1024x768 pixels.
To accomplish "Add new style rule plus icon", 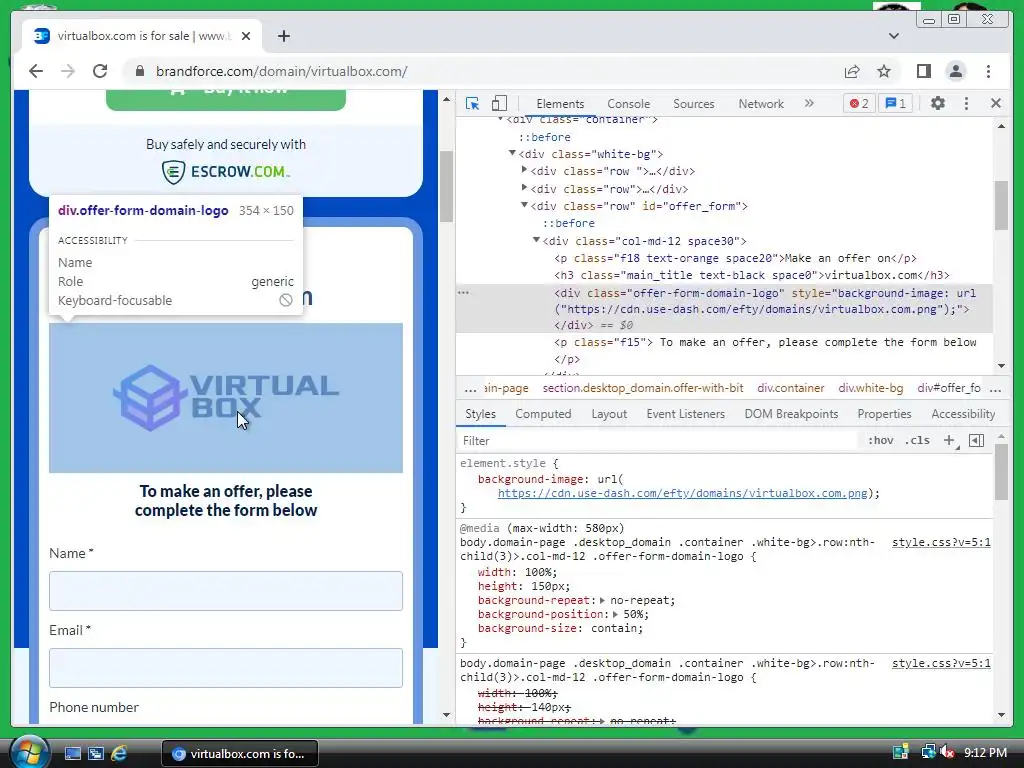I will [x=950, y=441].
